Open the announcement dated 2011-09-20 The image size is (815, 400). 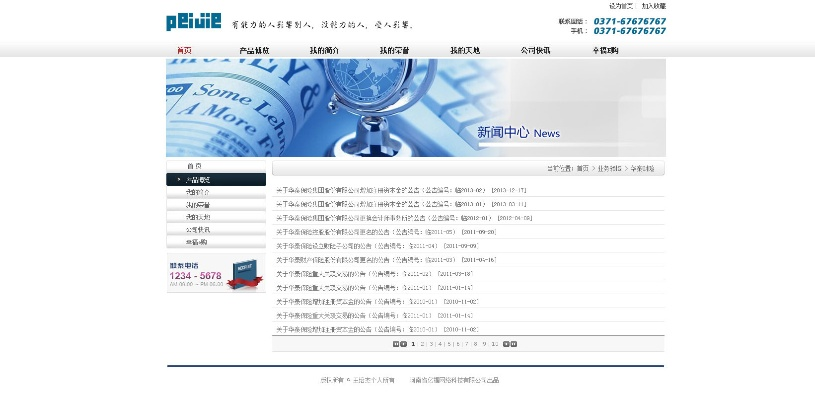pyautogui.click(x=380, y=231)
